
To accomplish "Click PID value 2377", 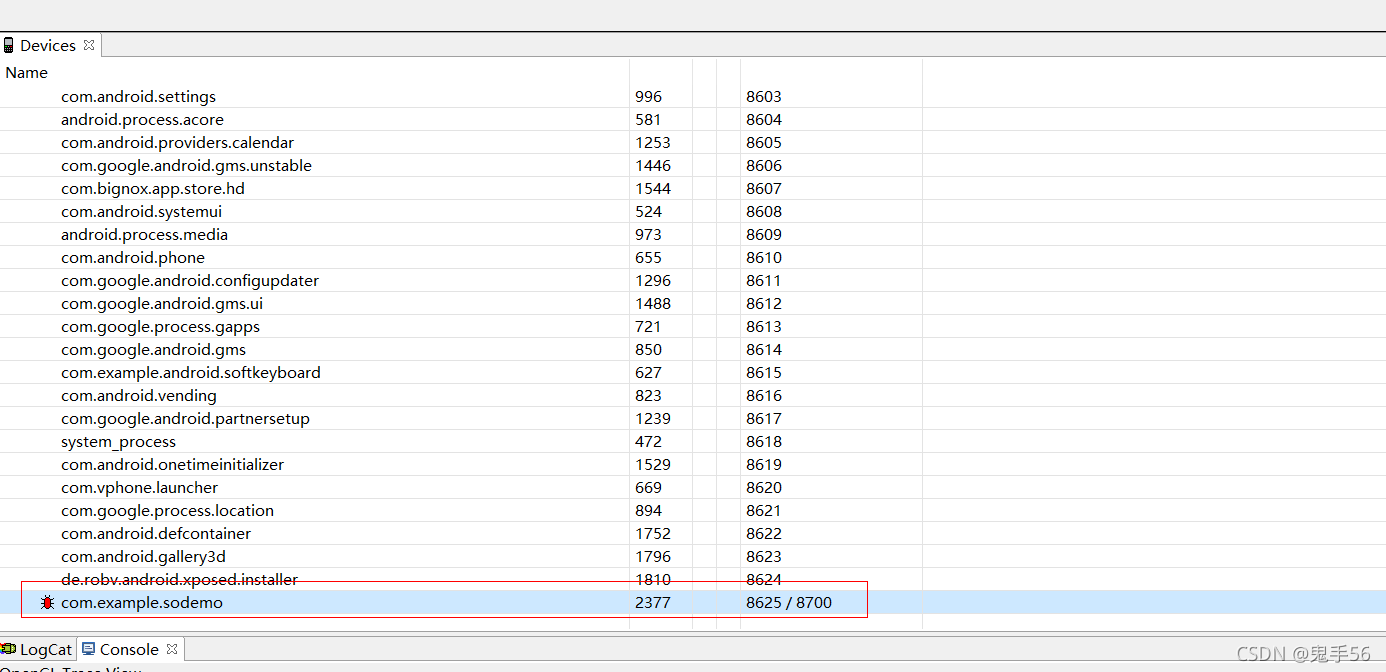I will [653, 603].
